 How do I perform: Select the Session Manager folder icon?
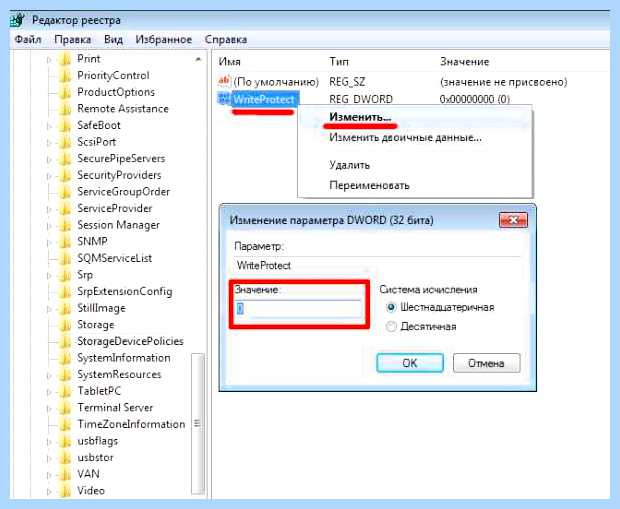point(65,225)
